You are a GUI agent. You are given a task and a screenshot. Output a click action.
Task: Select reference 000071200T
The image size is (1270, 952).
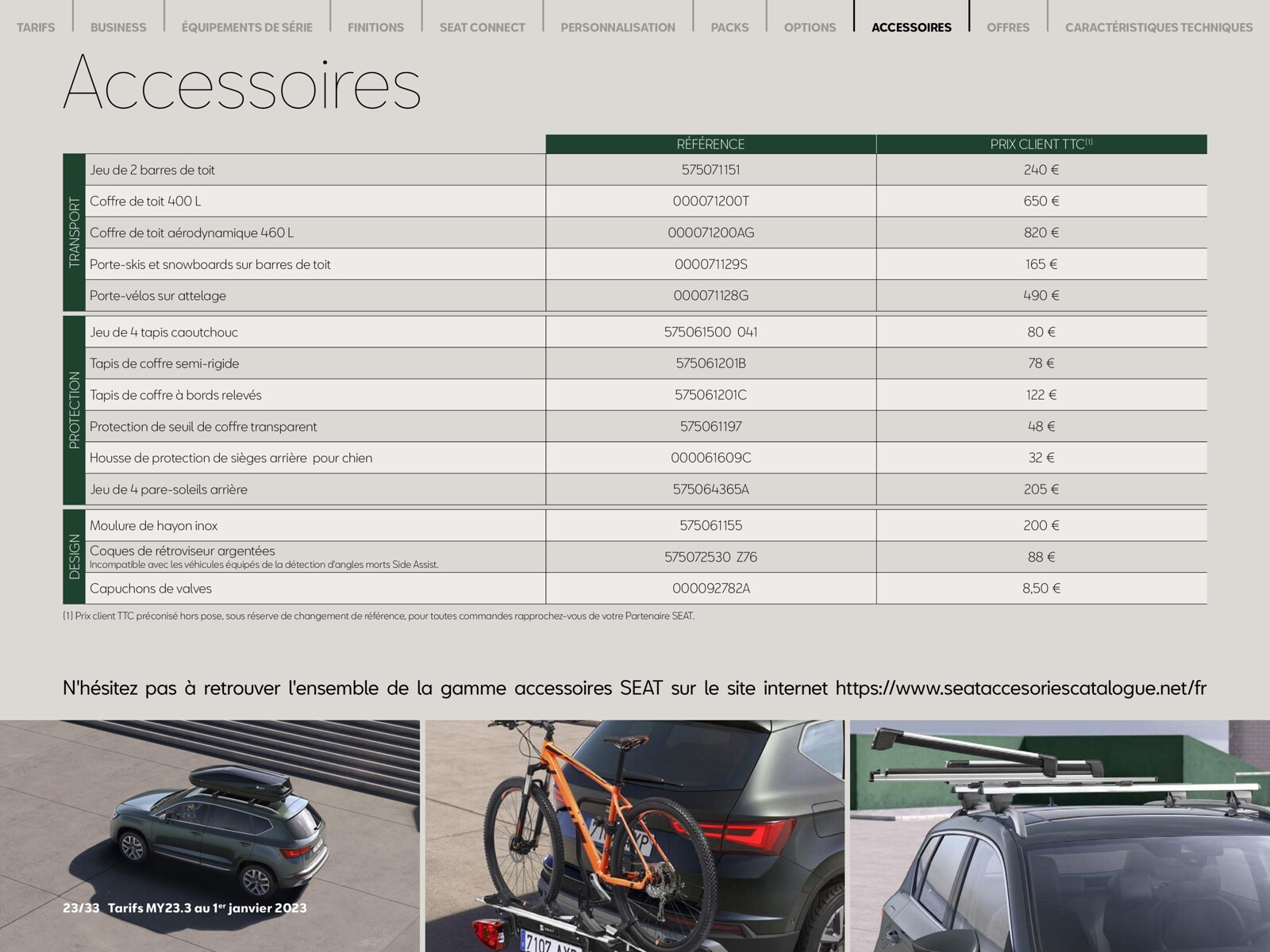(x=710, y=201)
